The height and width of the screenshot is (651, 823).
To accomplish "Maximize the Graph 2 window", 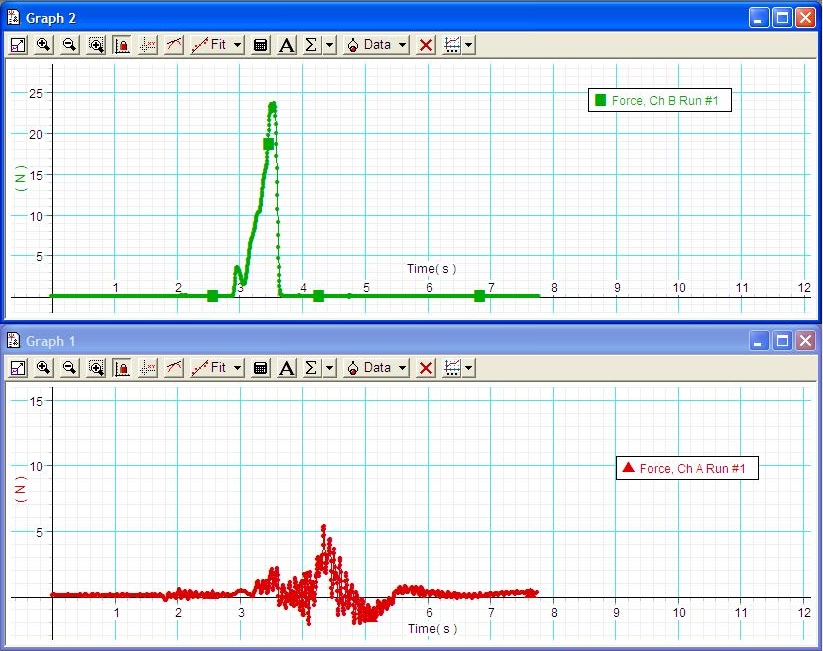I will [782, 18].
